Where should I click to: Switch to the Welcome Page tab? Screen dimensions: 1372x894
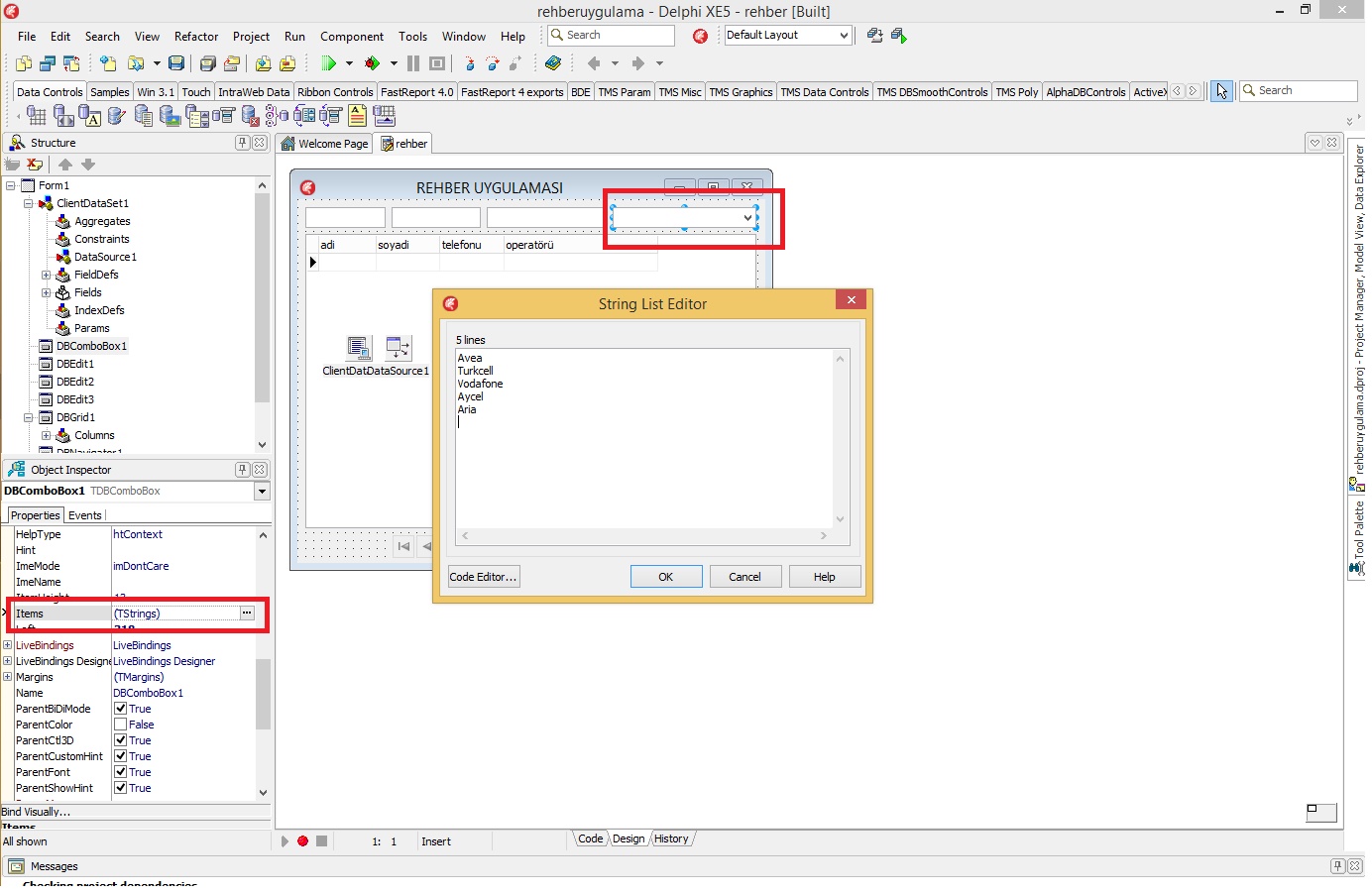point(325,144)
